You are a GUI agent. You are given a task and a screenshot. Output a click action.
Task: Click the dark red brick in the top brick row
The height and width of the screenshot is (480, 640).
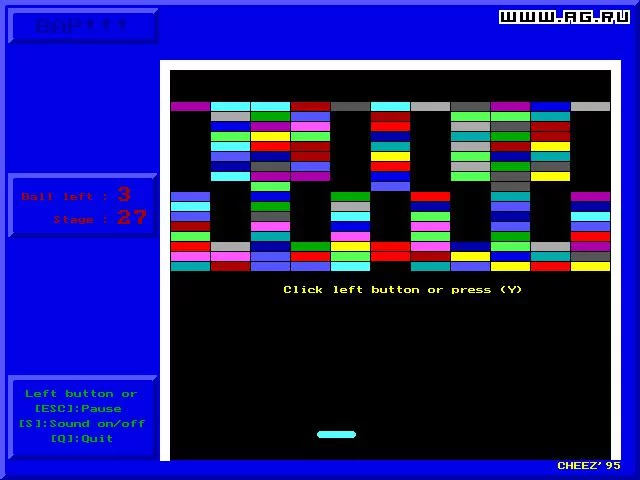(x=310, y=107)
